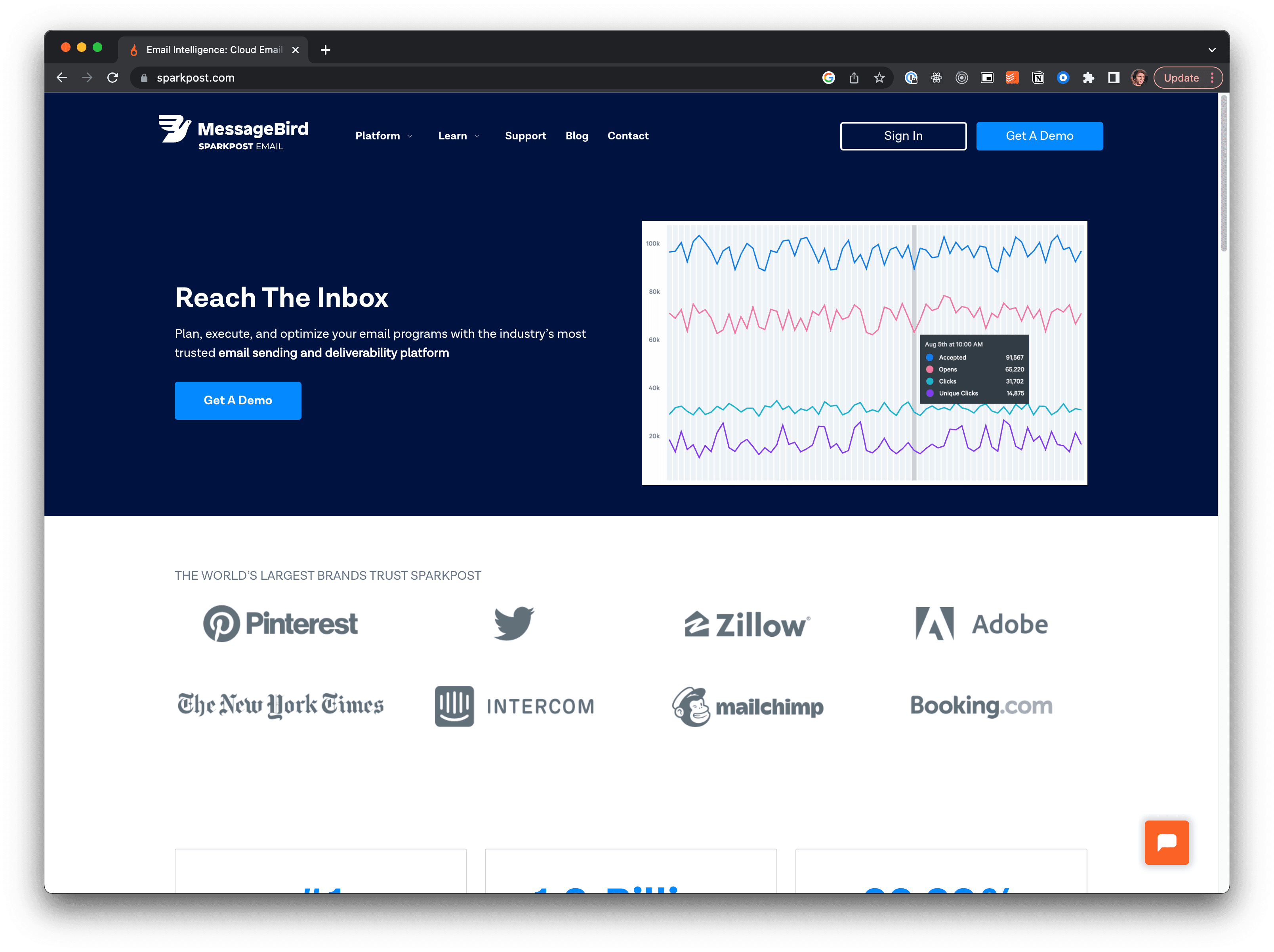Toggle the browser side panel icon
1274x952 pixels.
point(1114,78)
